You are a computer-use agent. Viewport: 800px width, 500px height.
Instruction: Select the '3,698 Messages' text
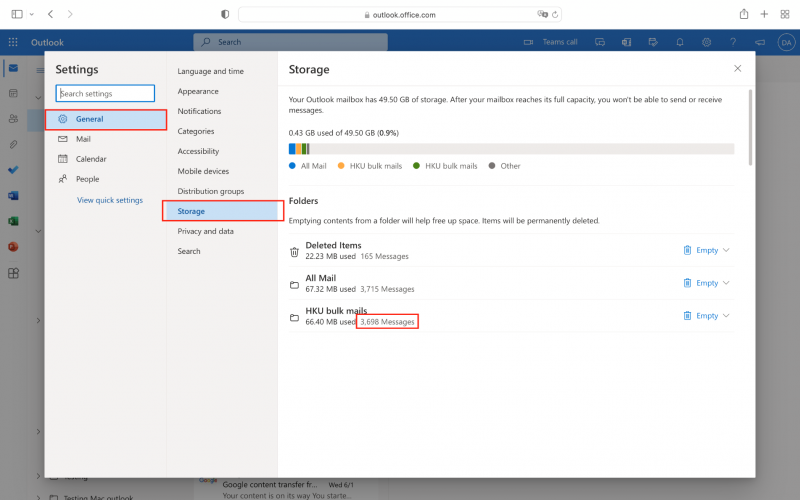pyautogui.click(x=387, y=321)
